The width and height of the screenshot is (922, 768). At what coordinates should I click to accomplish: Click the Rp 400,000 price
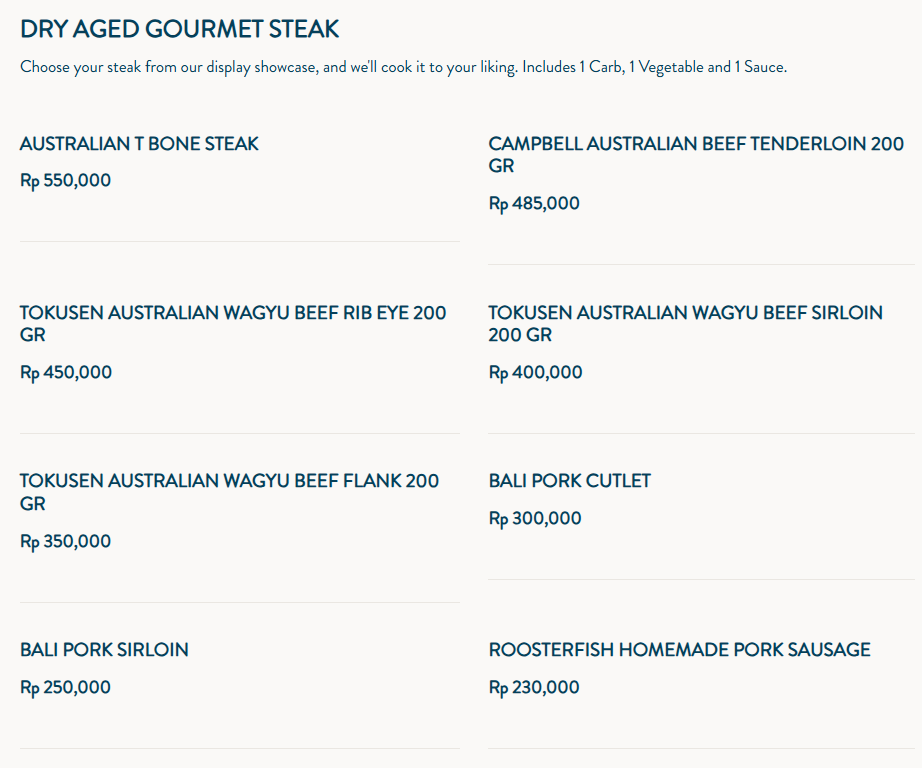pyautogui.click(x=535, y=372)
